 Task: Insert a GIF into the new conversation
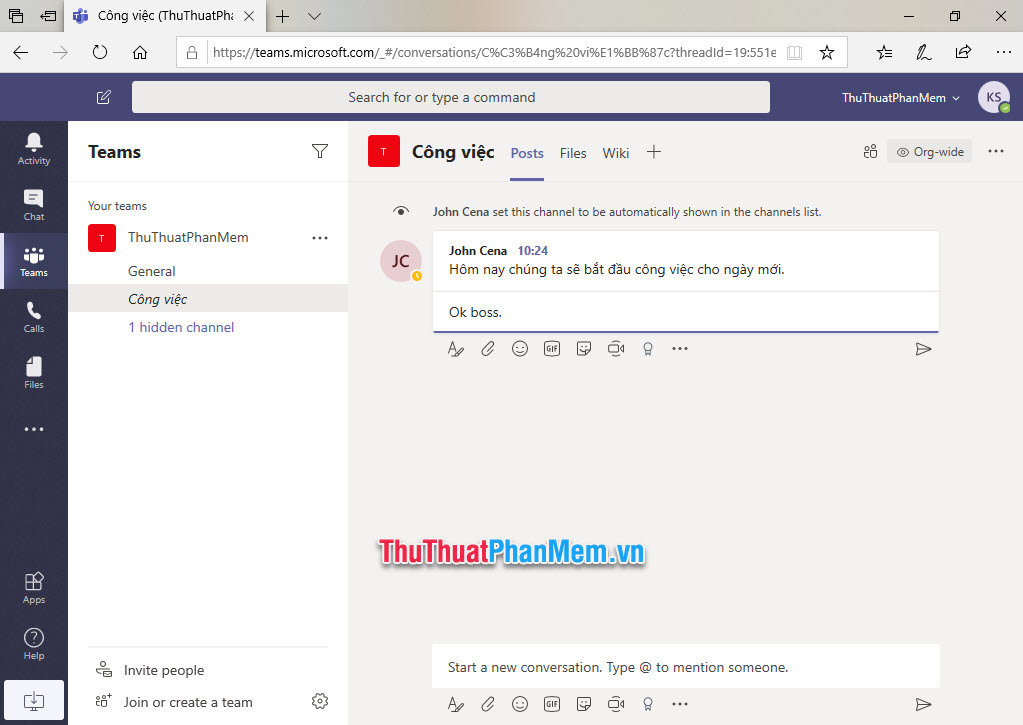(552, 704)
